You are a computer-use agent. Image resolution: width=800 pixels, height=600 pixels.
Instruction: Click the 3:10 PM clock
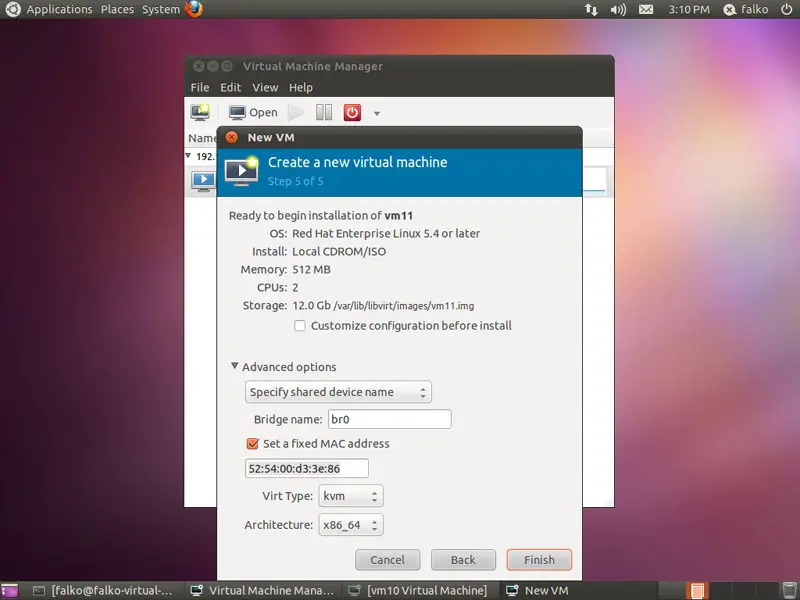[689, 9]
